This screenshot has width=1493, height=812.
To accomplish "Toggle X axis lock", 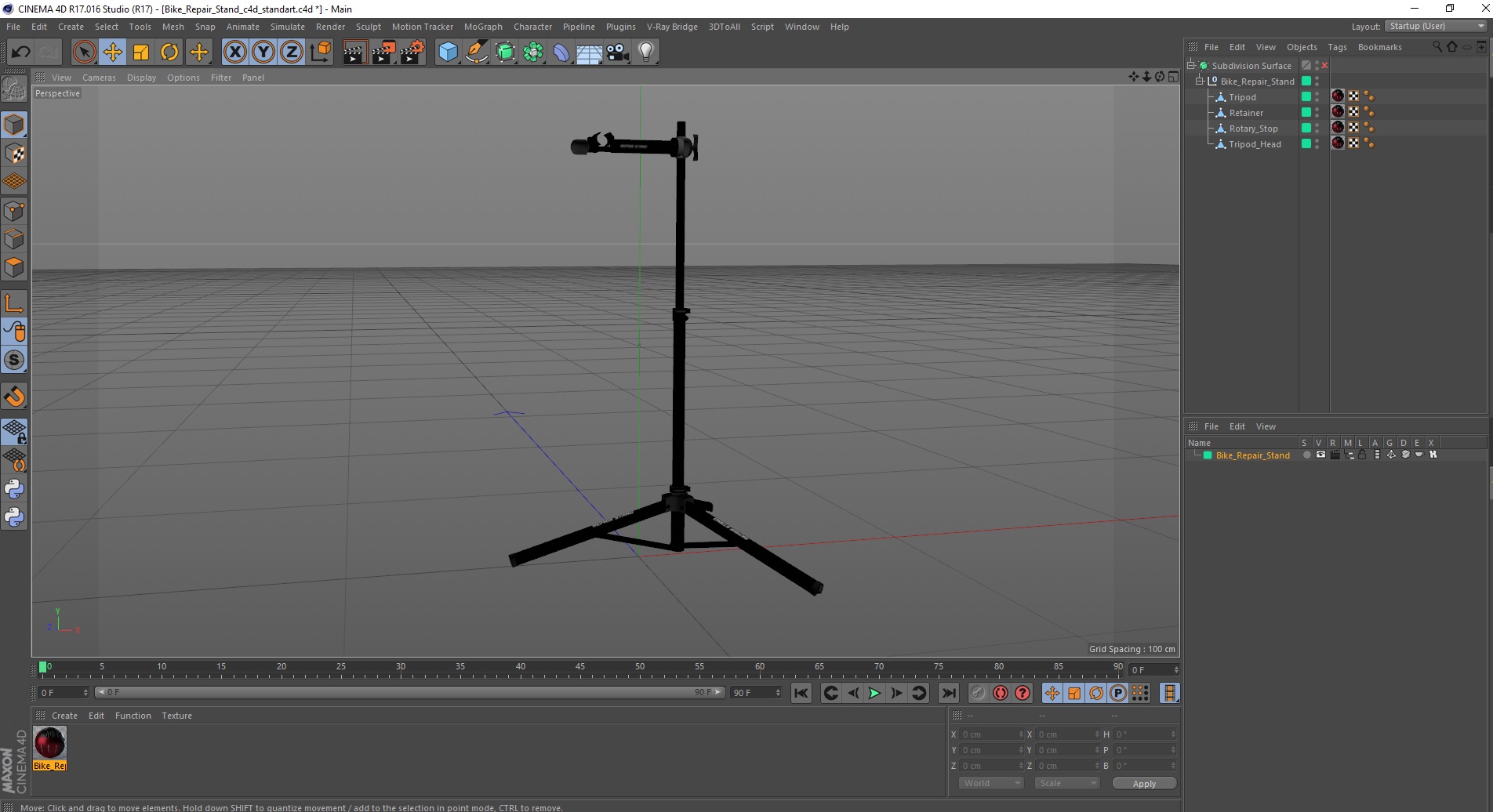I will point(234,53).
